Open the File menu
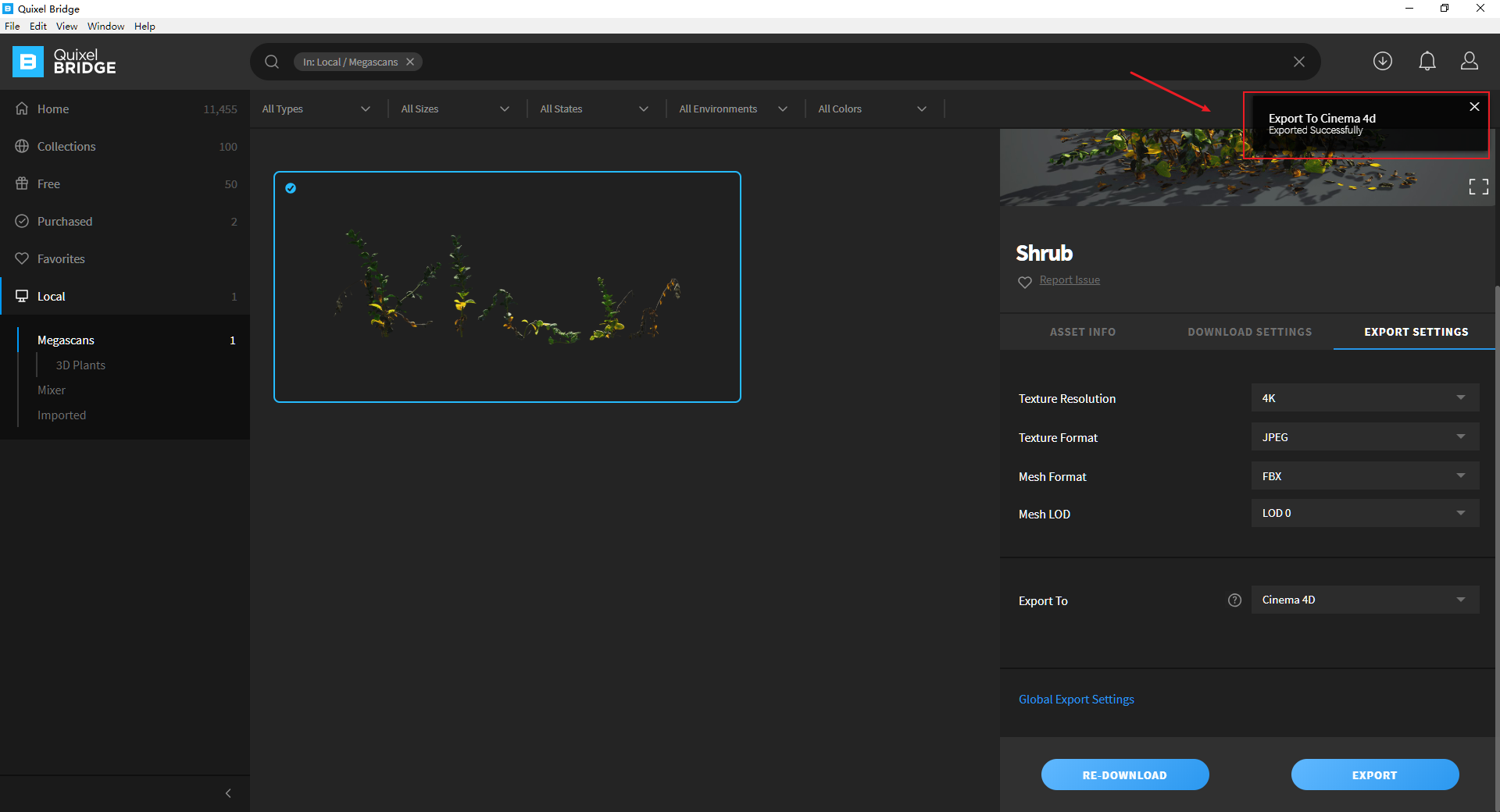 point(12,26)
